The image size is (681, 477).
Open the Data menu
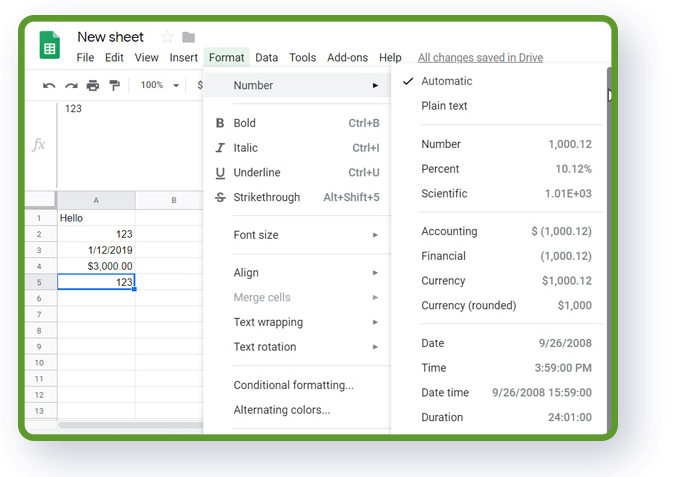click(267, 57)
